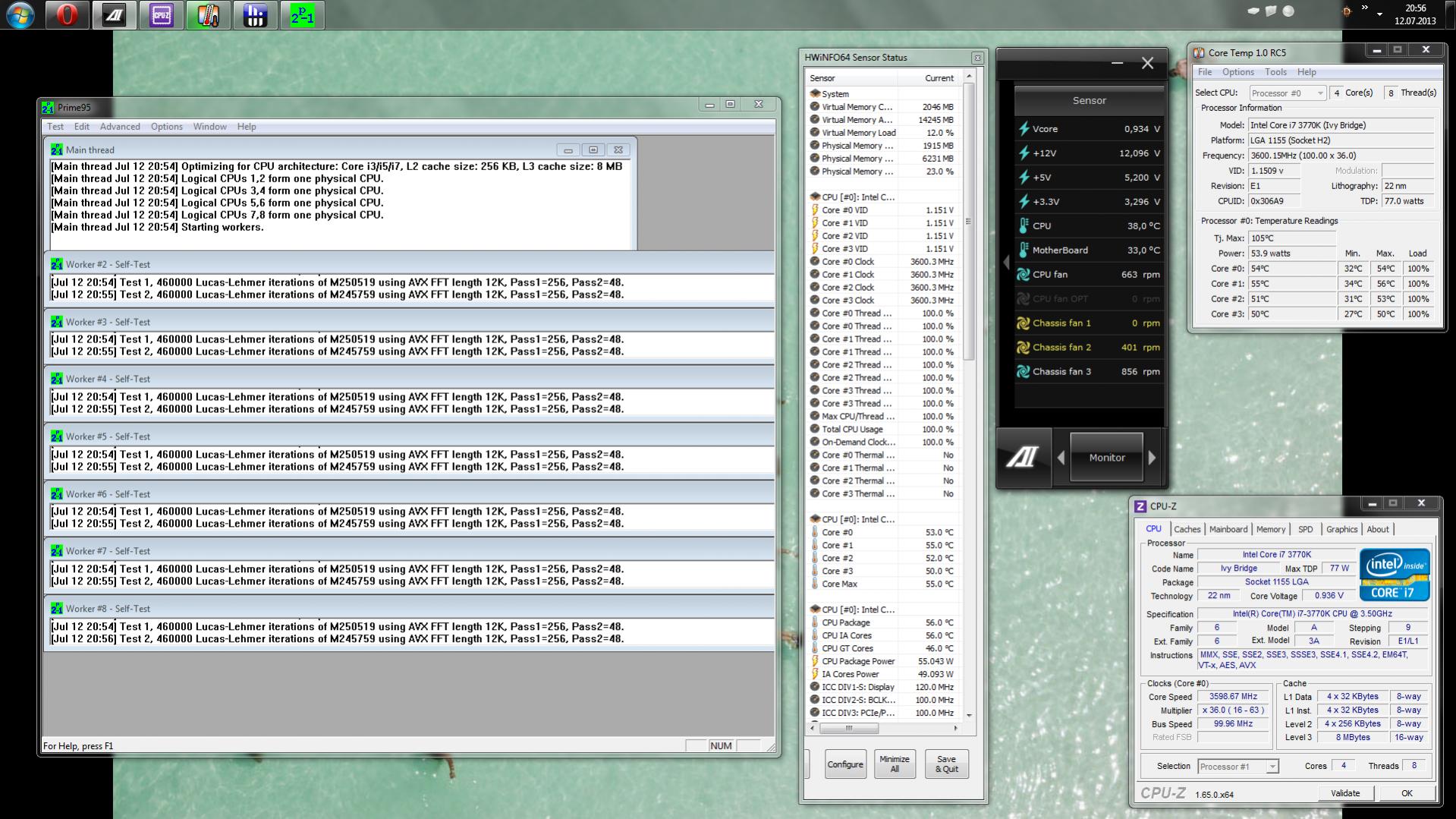The image size is (1456, 819).
Task: Expand the taskbar toolbar double chevron
Action: 1365,8
